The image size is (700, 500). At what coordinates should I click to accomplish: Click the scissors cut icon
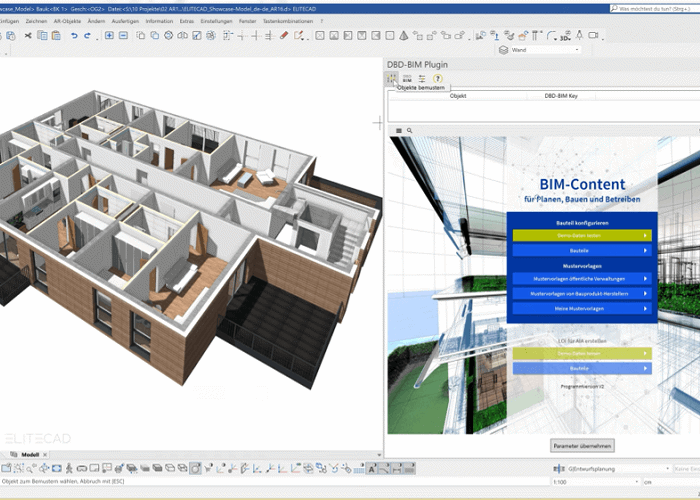tap(28, 35)
